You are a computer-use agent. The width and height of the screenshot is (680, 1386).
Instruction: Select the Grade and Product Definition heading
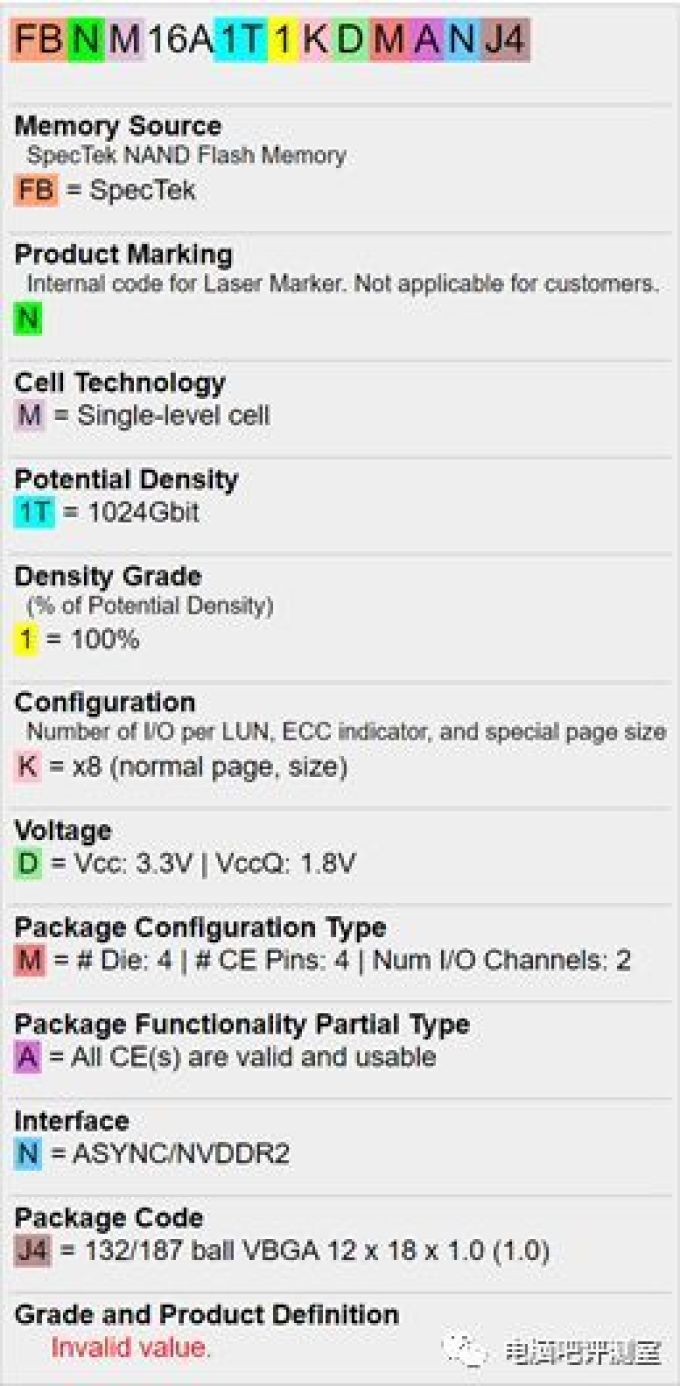click(206, 1314)
